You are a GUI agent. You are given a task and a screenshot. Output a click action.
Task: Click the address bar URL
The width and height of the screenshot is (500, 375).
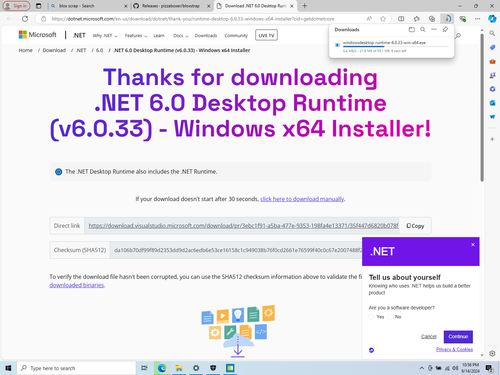point(193,19)
